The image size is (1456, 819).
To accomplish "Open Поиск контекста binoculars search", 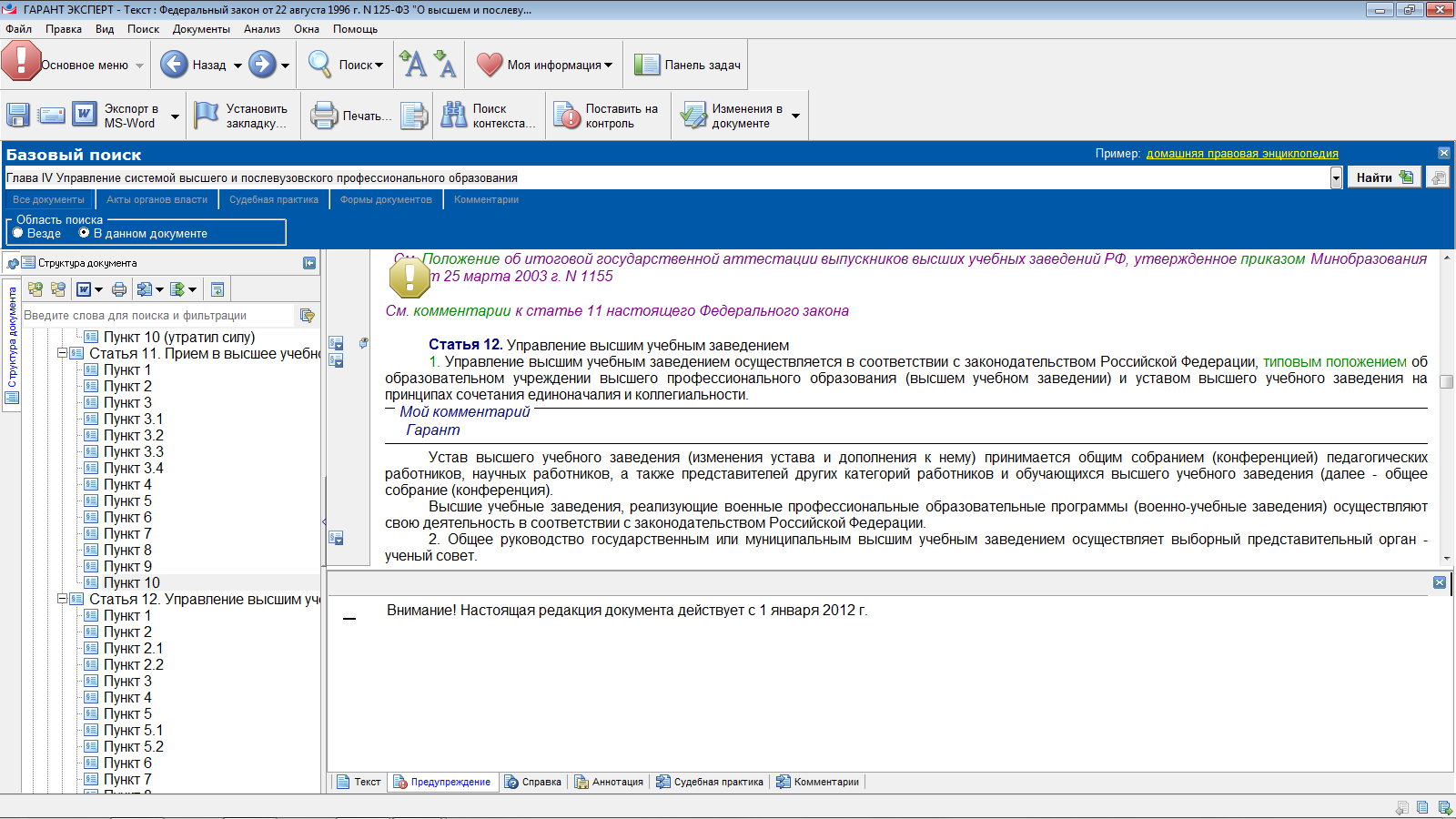I will pos(488,116).
